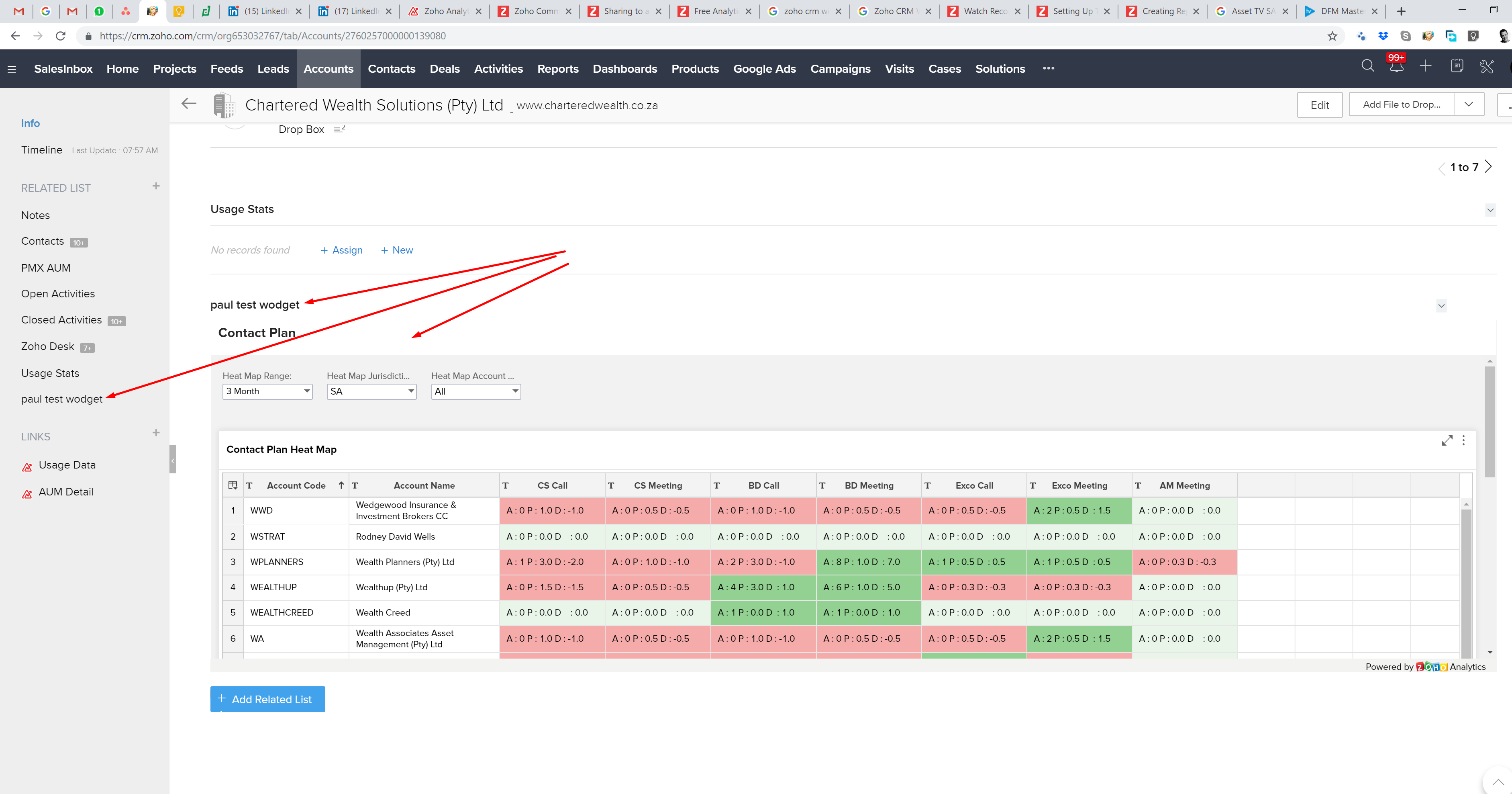Image resolution: width=1512 pixels, height=794 pixels.
Task: Bookmark page with star icon
Action: (1332, 37)
